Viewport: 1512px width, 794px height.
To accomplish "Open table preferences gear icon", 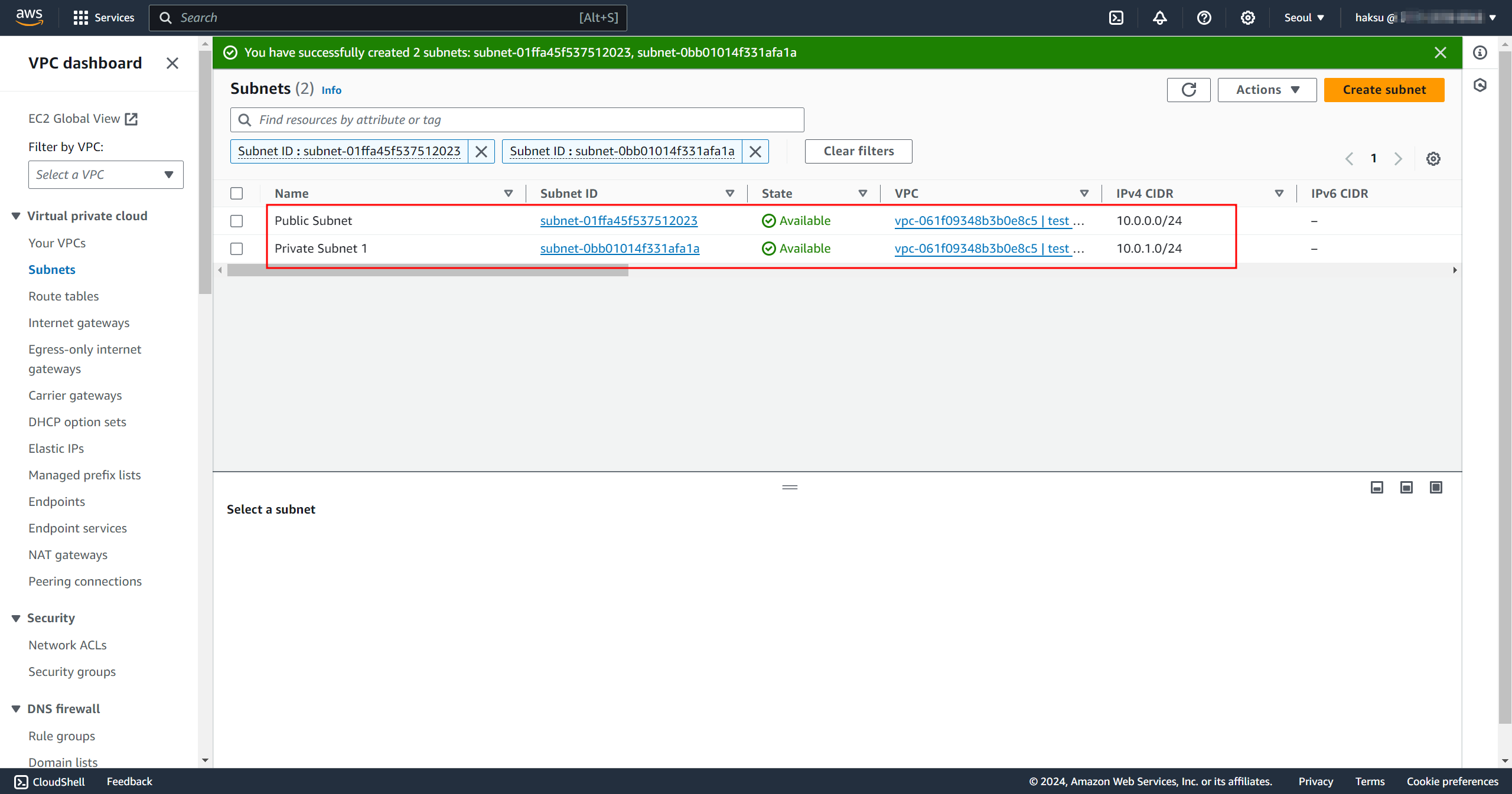I will pyautogui.click(x=1433, y=159).
